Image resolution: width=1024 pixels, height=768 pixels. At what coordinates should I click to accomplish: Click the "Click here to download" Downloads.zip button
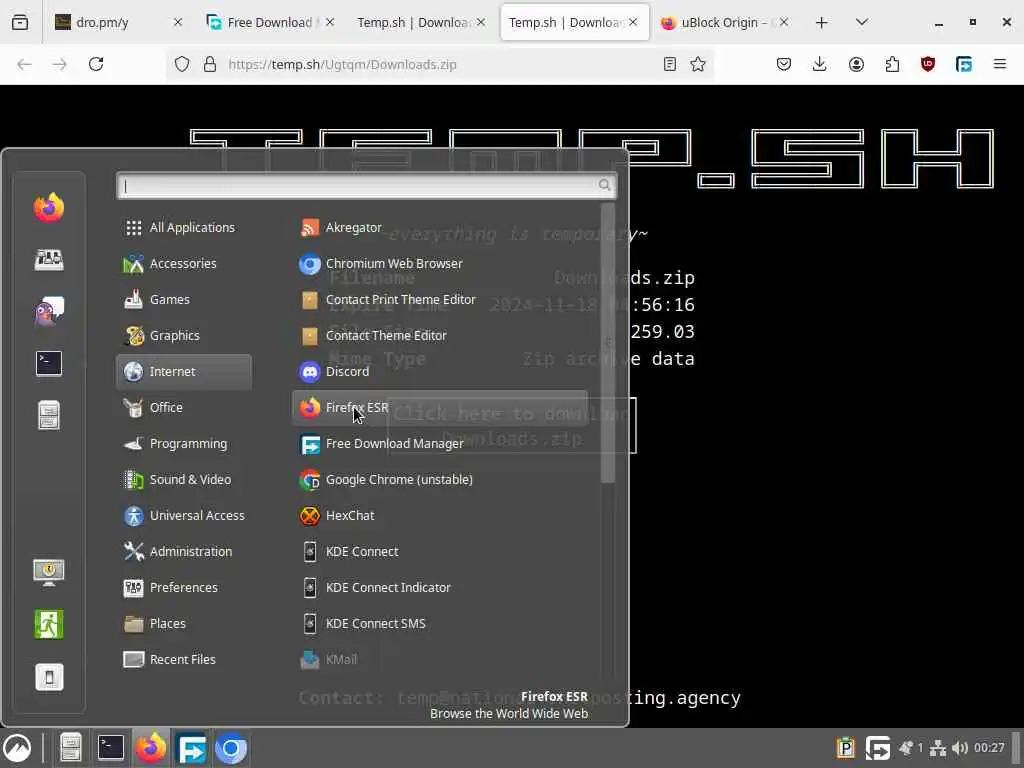coord(511,426)
